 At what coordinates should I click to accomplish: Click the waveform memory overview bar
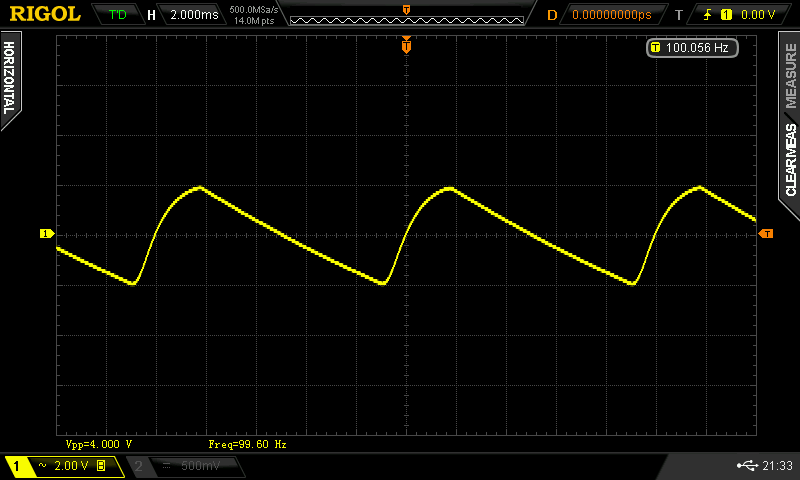pos(405,17)
